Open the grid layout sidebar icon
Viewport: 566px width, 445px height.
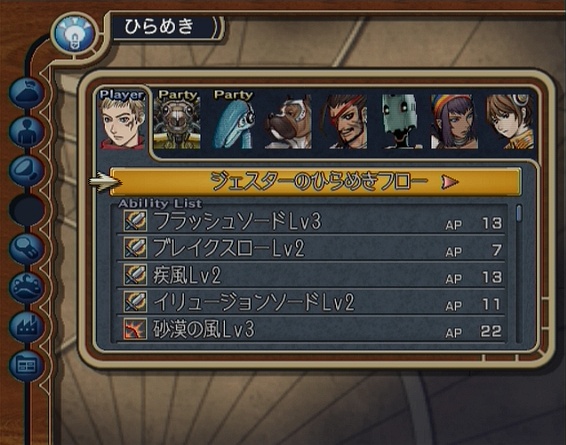pyautogui.click(x=27, y=366)
